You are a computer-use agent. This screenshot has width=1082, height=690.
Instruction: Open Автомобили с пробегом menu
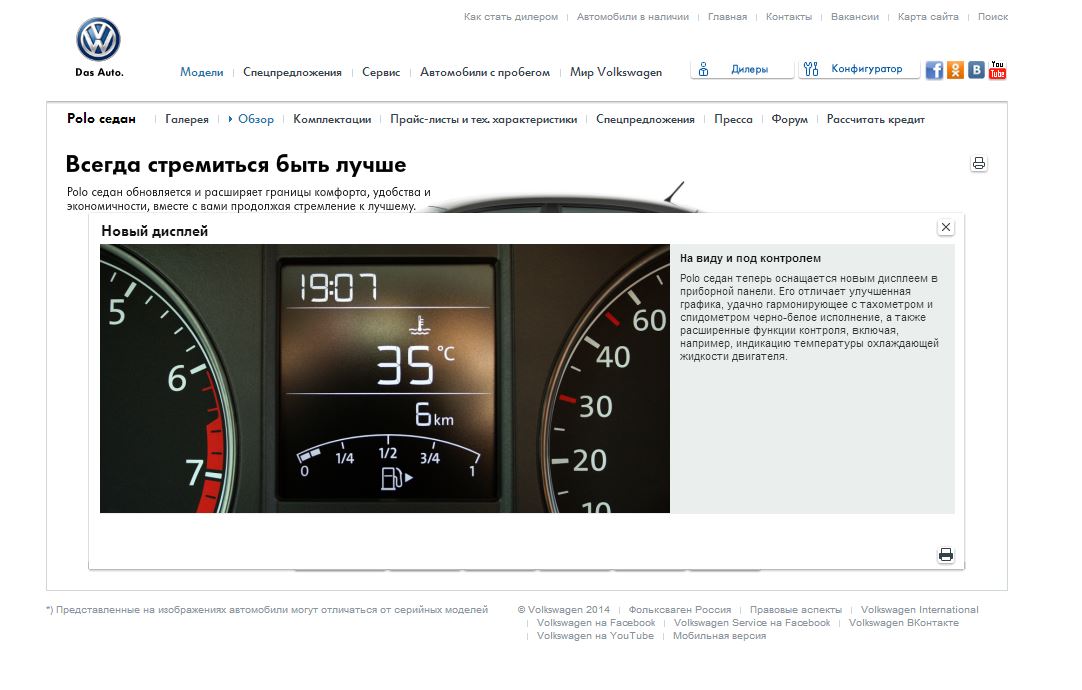pos(485,72)
